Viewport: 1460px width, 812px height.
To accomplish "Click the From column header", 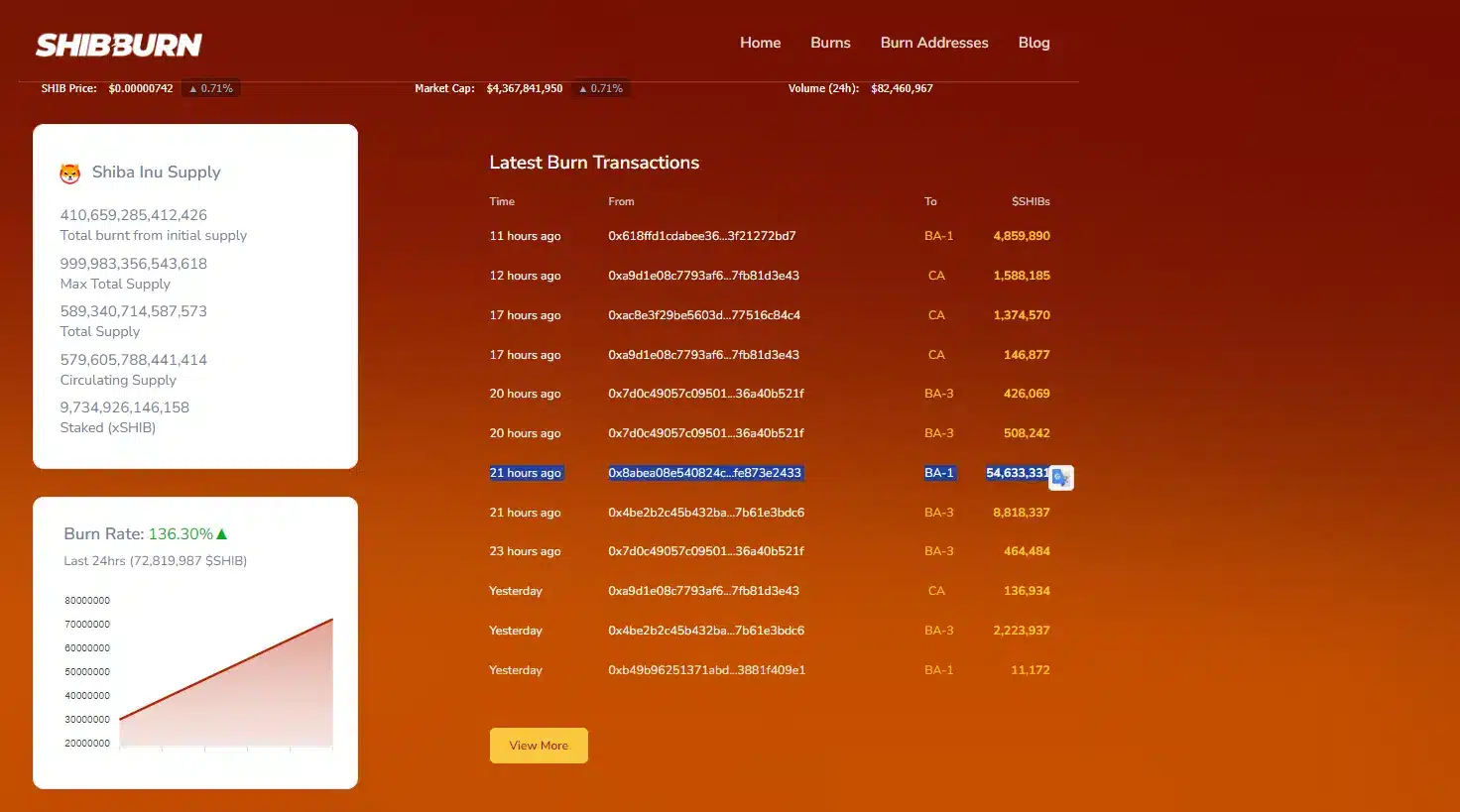I will pyautogui.click(x=621, y=201).
